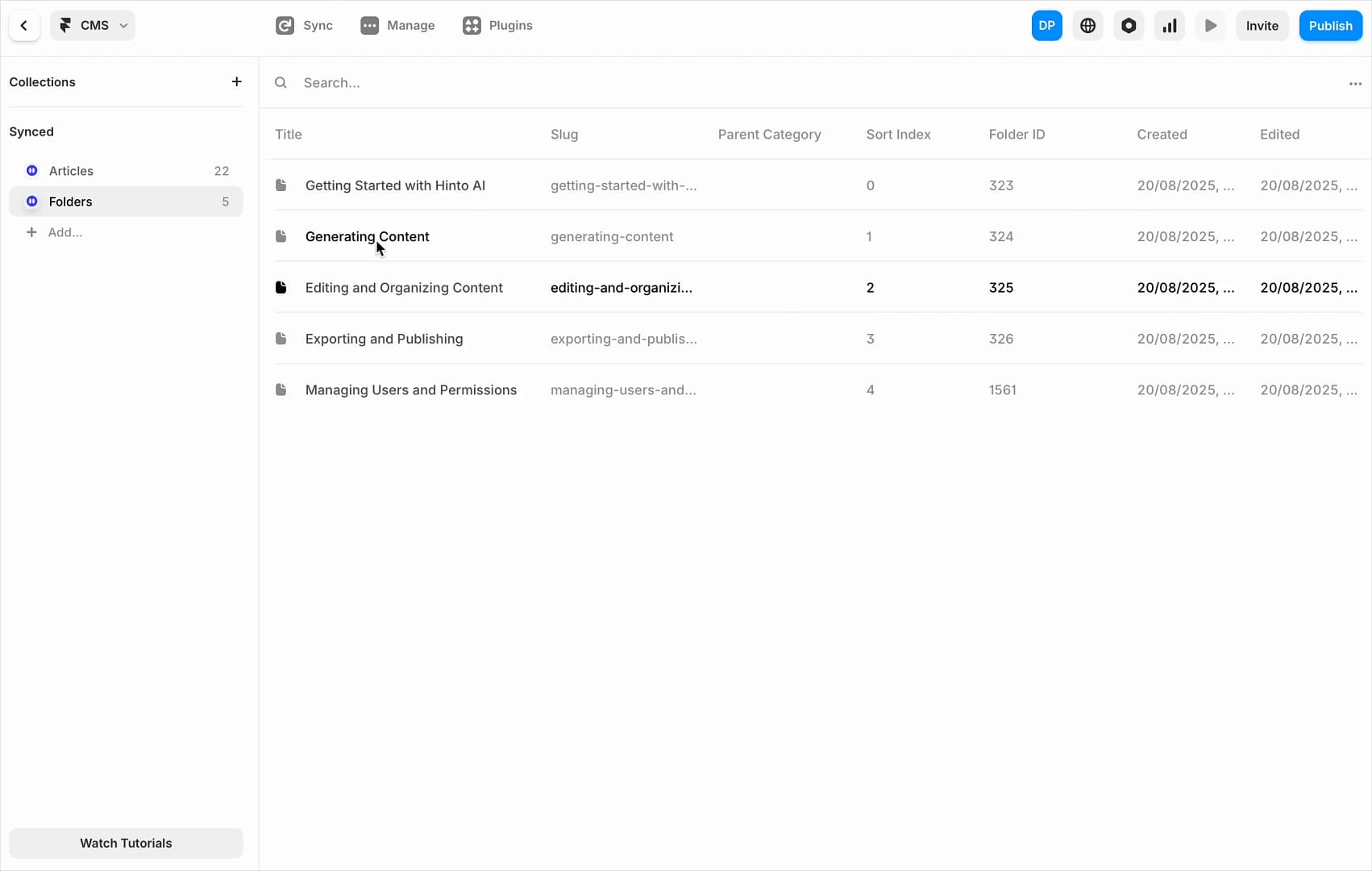Click the Manage icon in top bar

tap(369, 26)
